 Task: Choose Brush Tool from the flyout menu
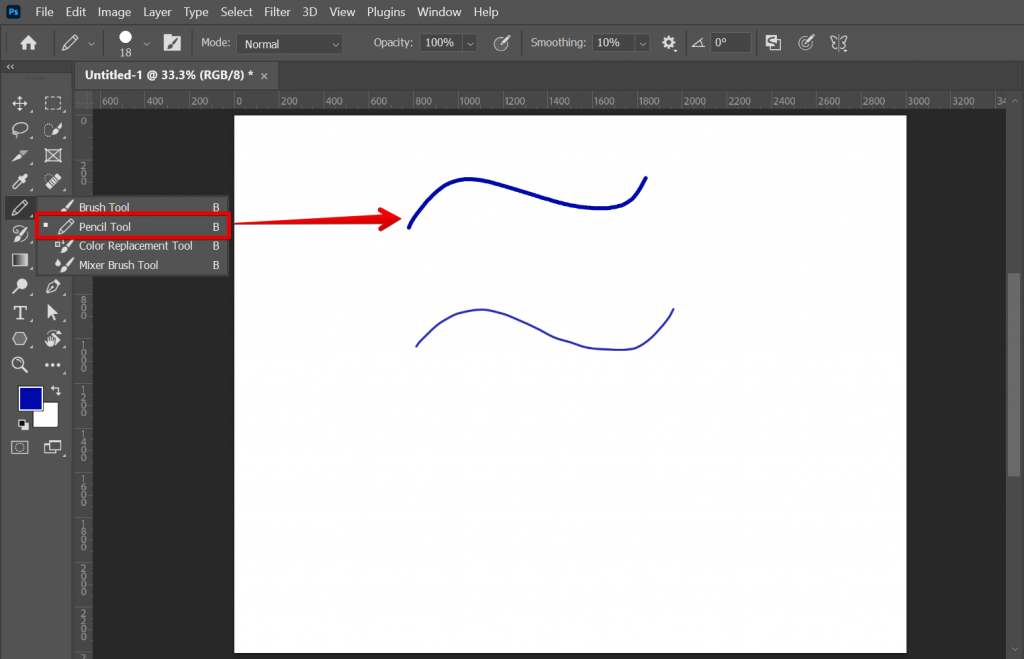(104, 207)
